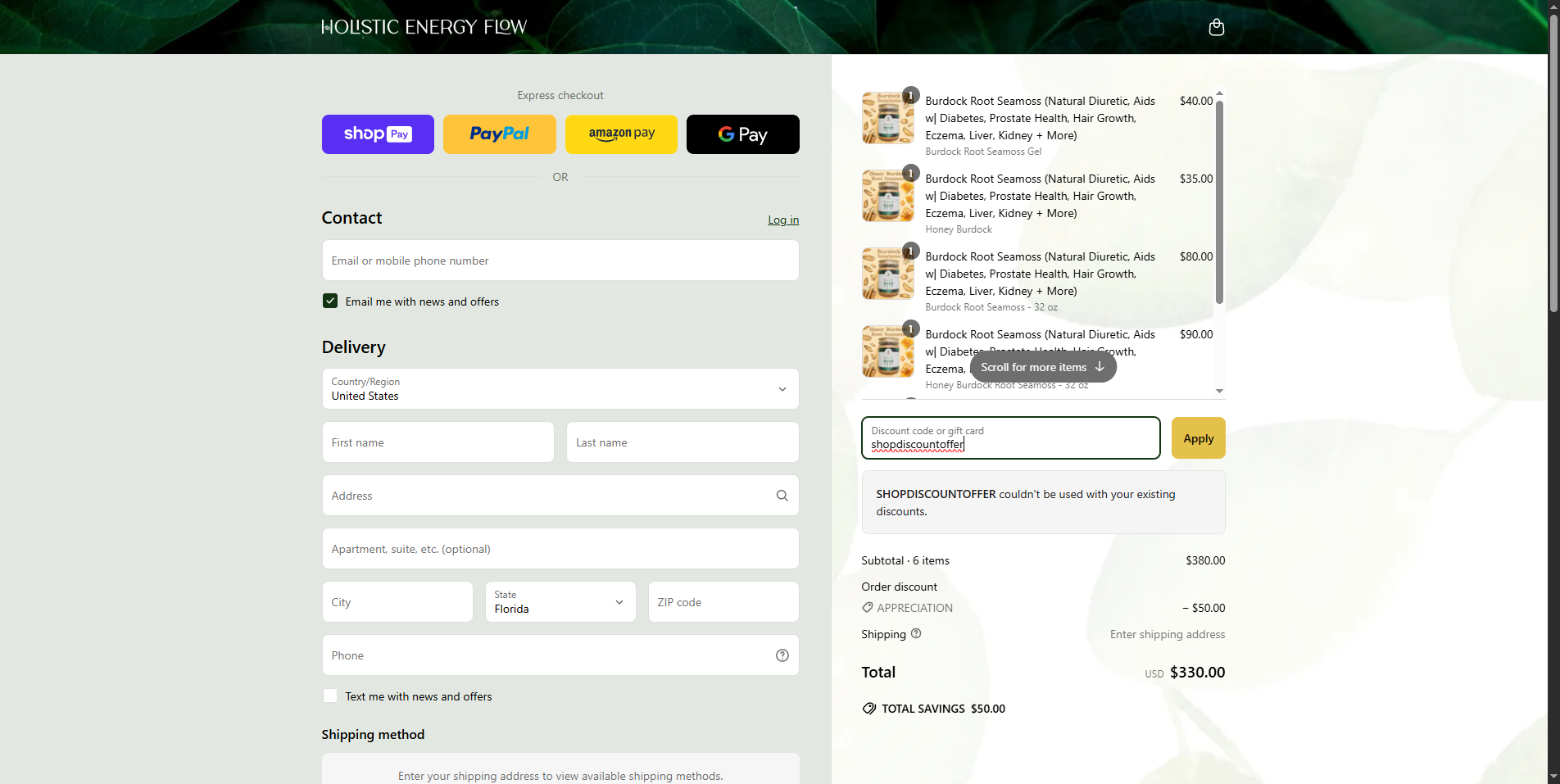Pay with Amazon Pay express button
This screenshot has height=784, width=1560.
point(621,134)
